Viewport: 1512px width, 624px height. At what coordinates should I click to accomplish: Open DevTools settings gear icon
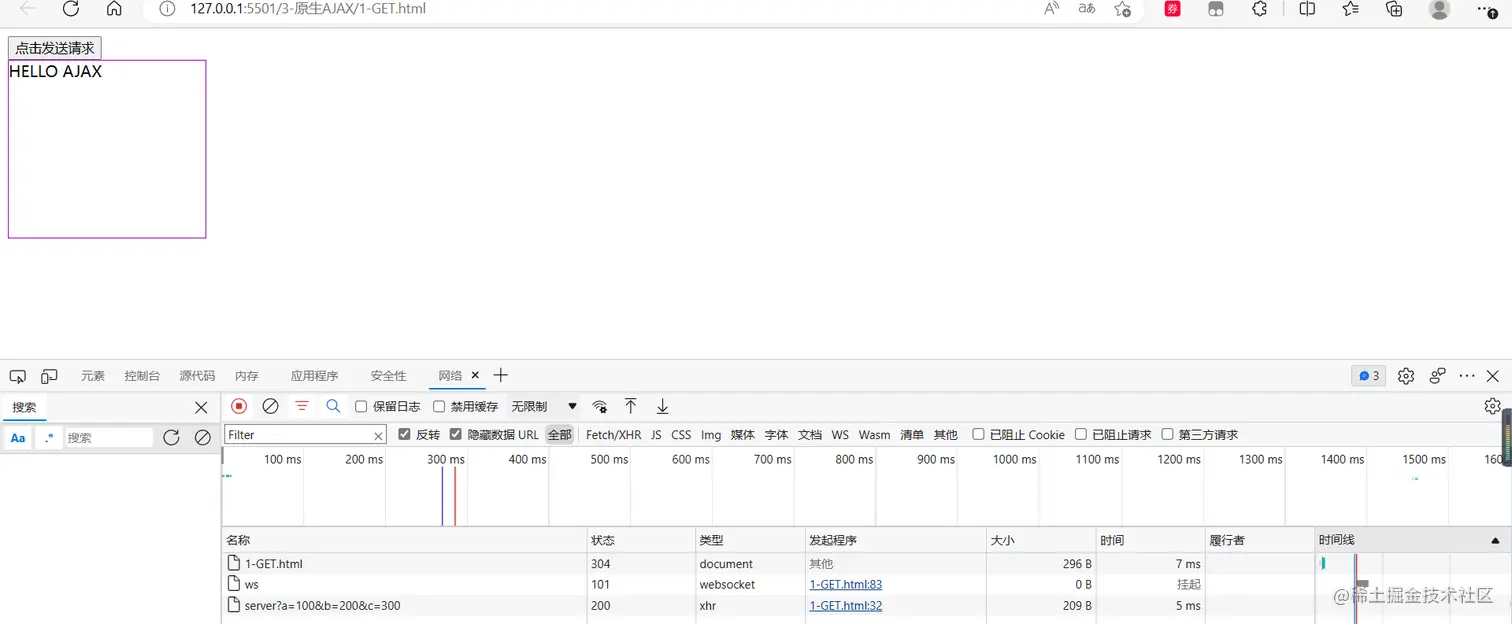click(1406, 376)
